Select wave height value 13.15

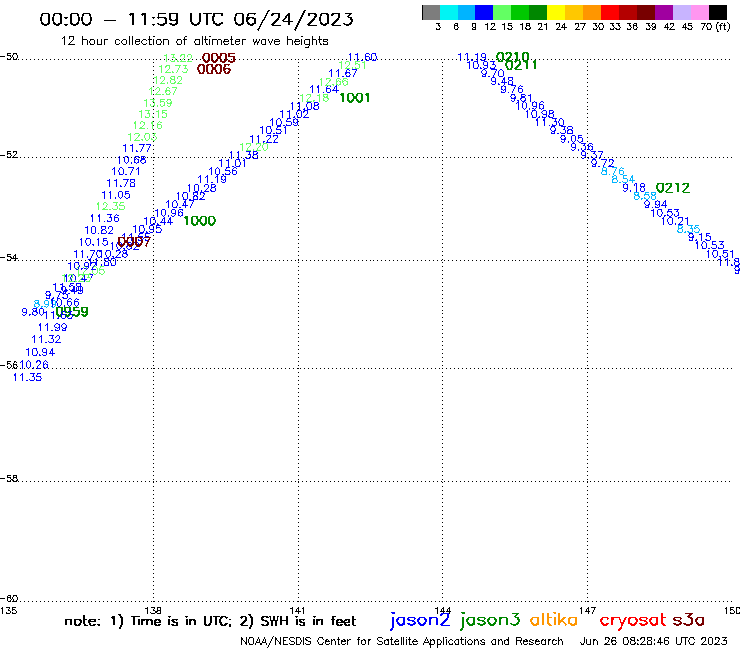[153, 114]
